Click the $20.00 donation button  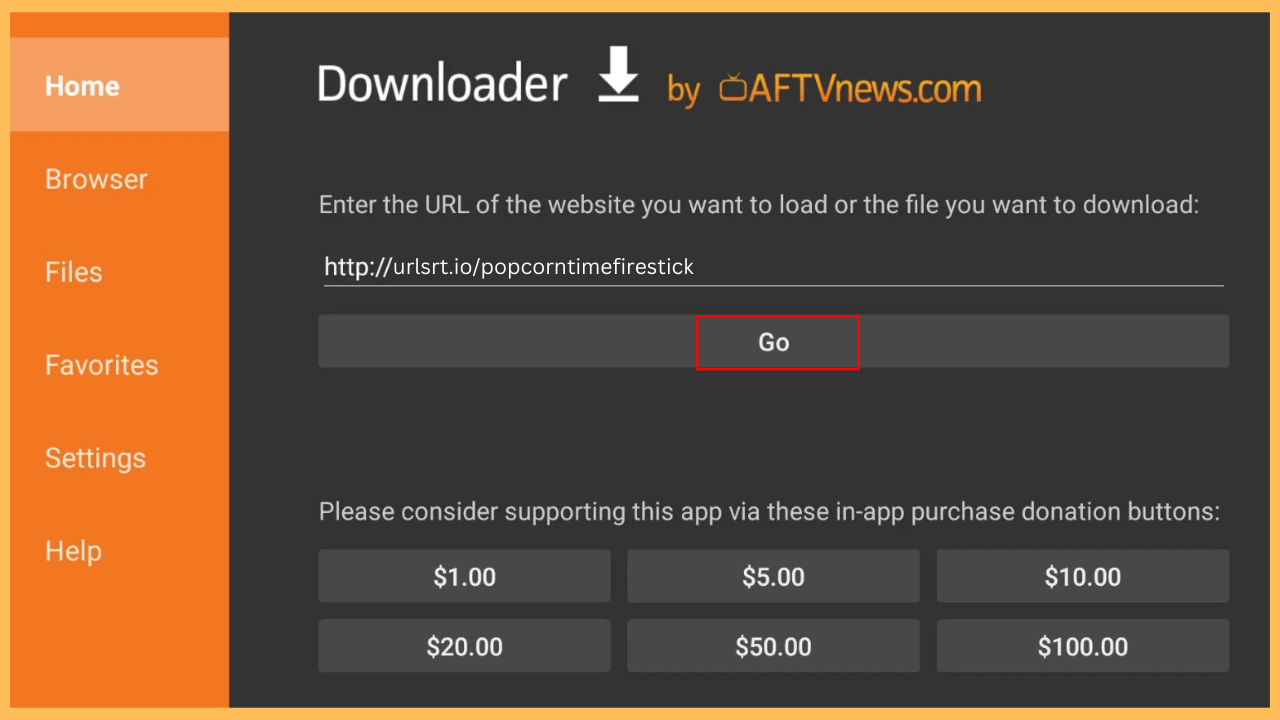[x=464, y=646]
